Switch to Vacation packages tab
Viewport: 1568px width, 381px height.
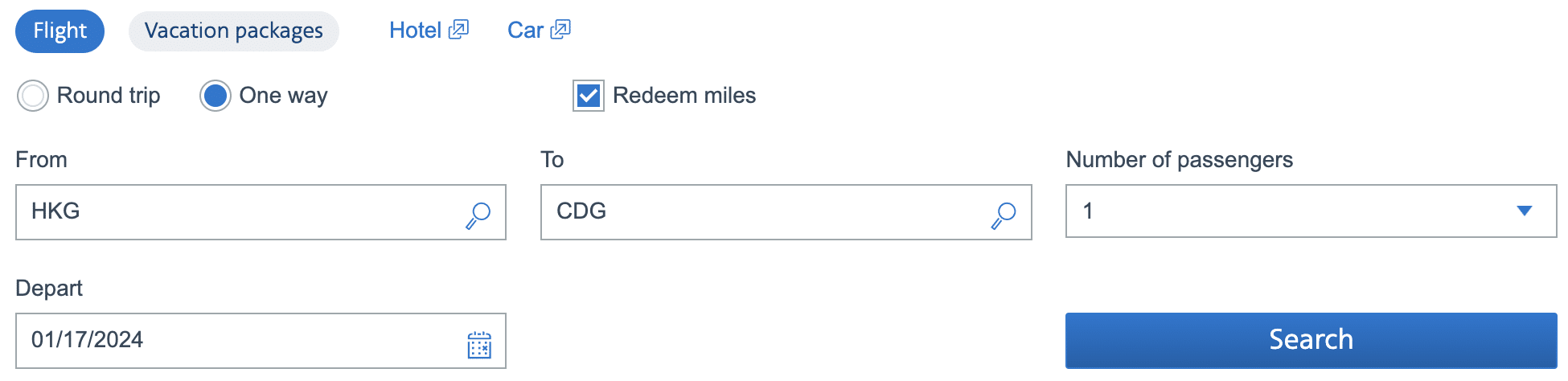[x=233, y=31]
